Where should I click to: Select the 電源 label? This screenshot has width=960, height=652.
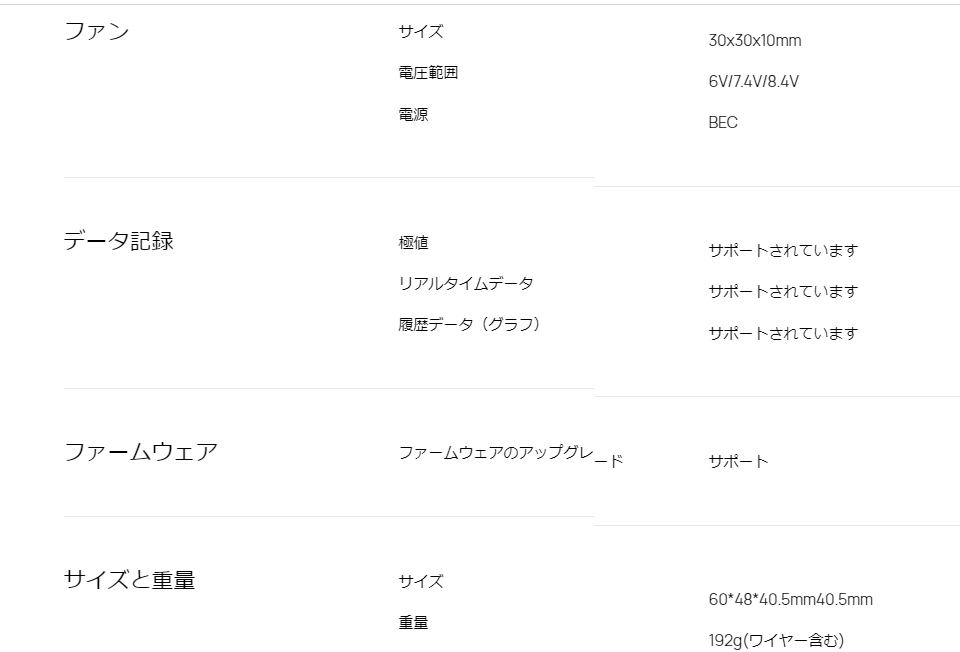[413, 114]
